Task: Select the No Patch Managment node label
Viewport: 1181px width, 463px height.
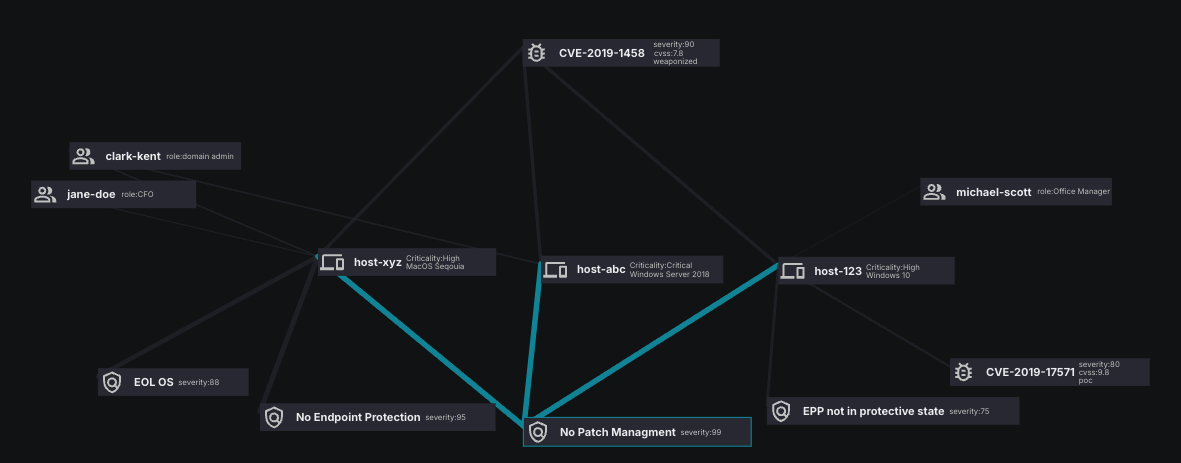Action: [617, 432]
